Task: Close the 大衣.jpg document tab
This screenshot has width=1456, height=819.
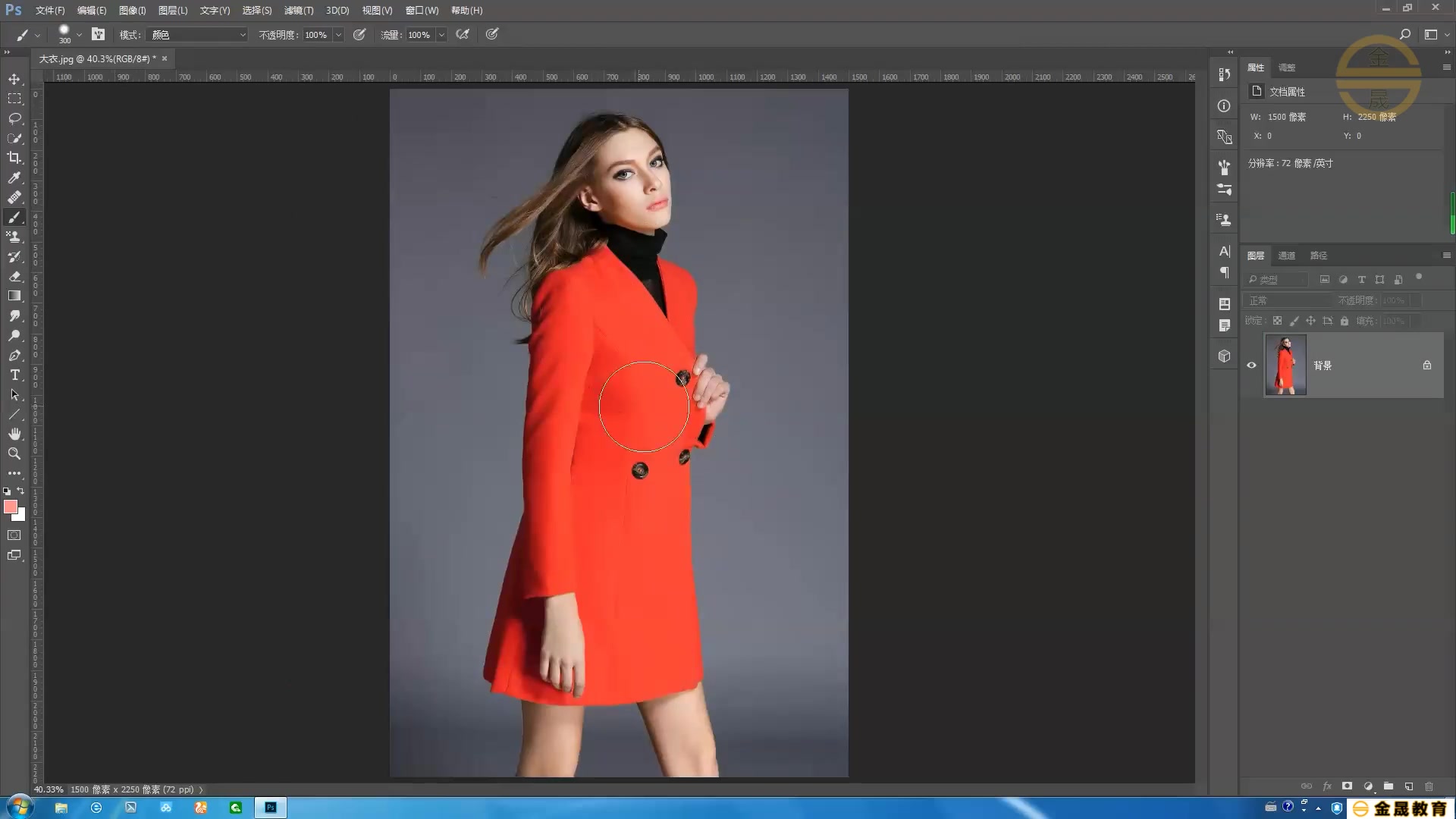Action: [165, 58]
